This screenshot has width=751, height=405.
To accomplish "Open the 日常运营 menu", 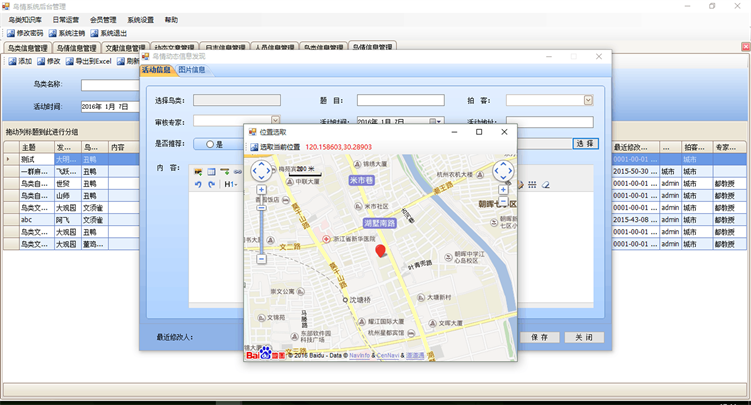I will tap(68, 19).
